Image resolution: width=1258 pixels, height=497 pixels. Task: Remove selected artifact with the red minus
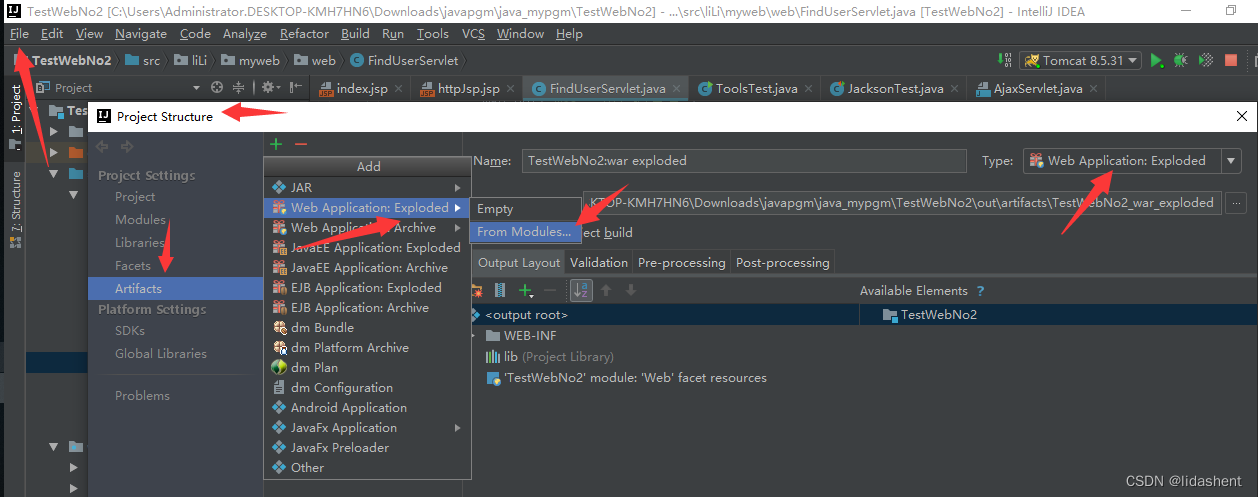(x=300, y=144)
